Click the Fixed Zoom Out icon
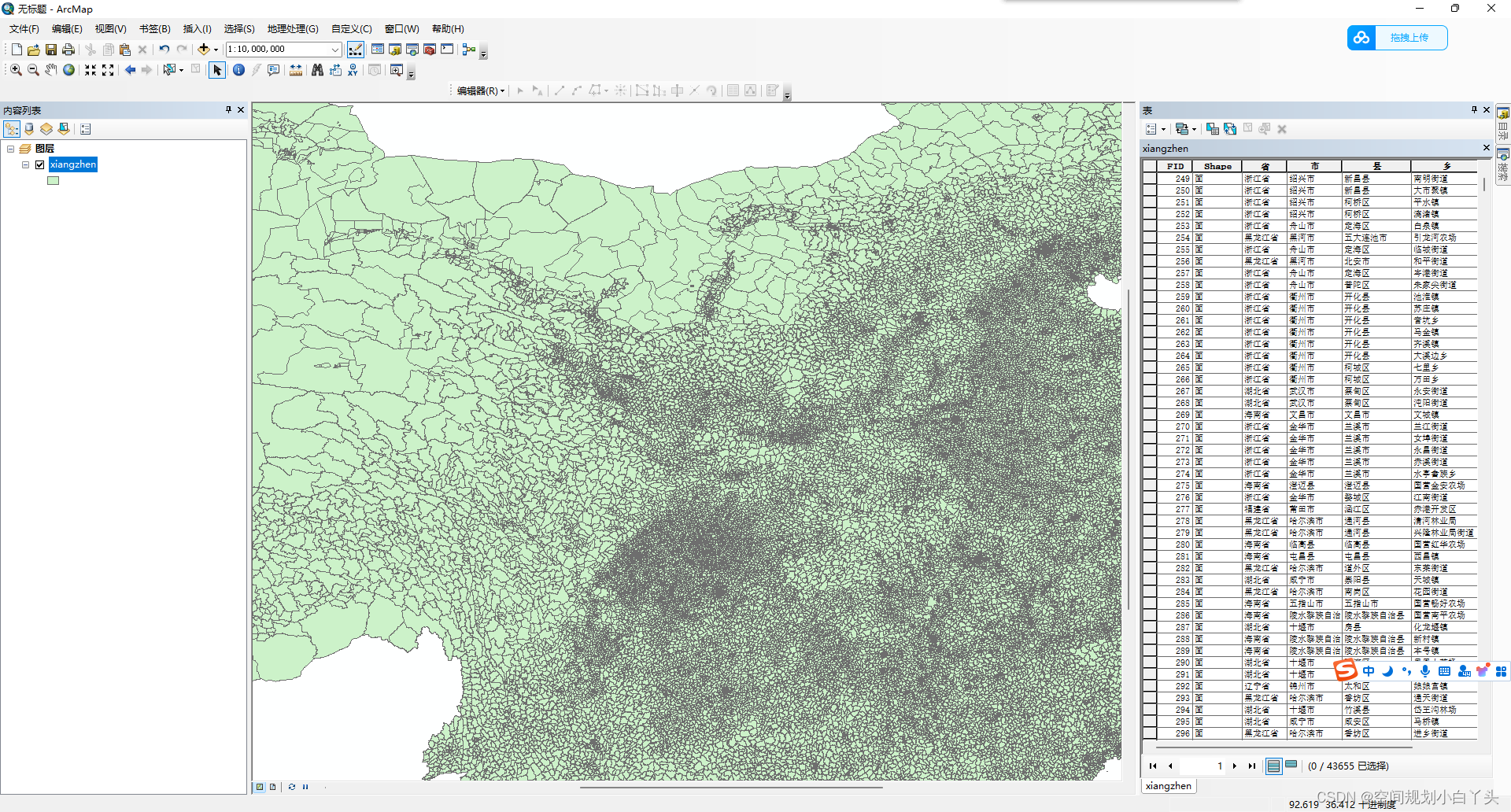The image size is (1511, 812). tap(108, 70)
